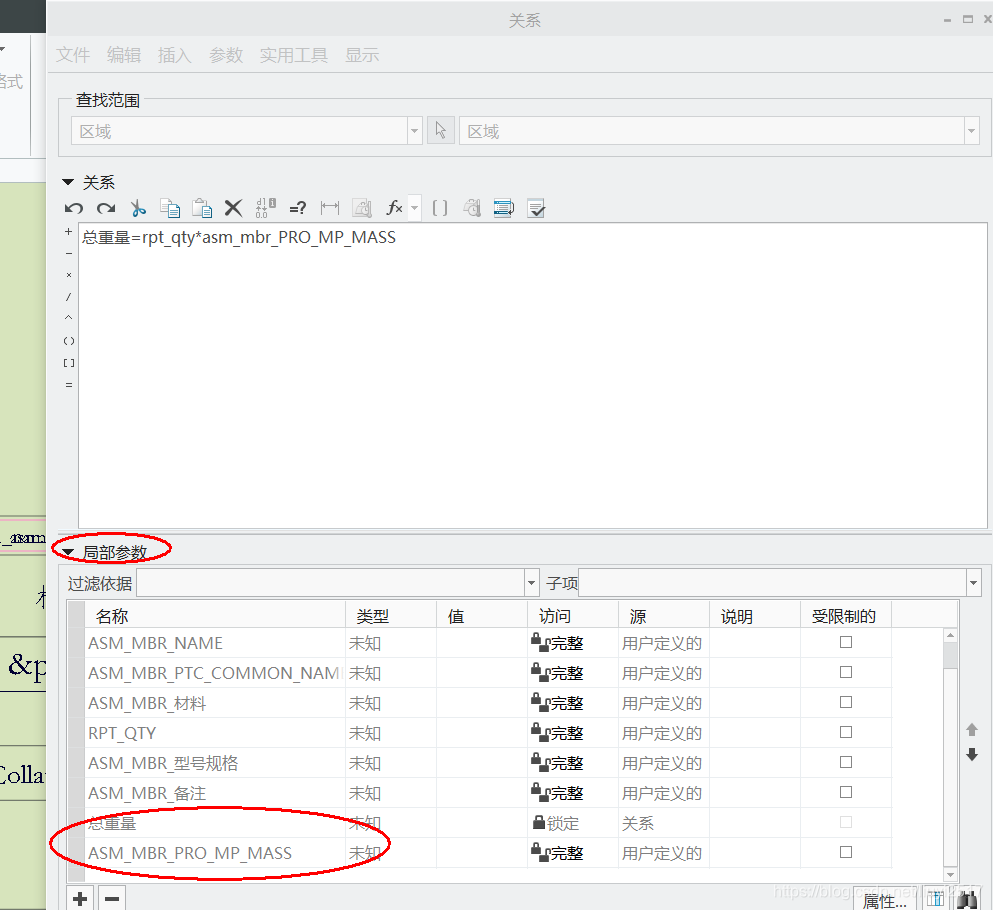Insert multiply operator from side bar
This screenshot has width=993, height=910.
[68, 275]
